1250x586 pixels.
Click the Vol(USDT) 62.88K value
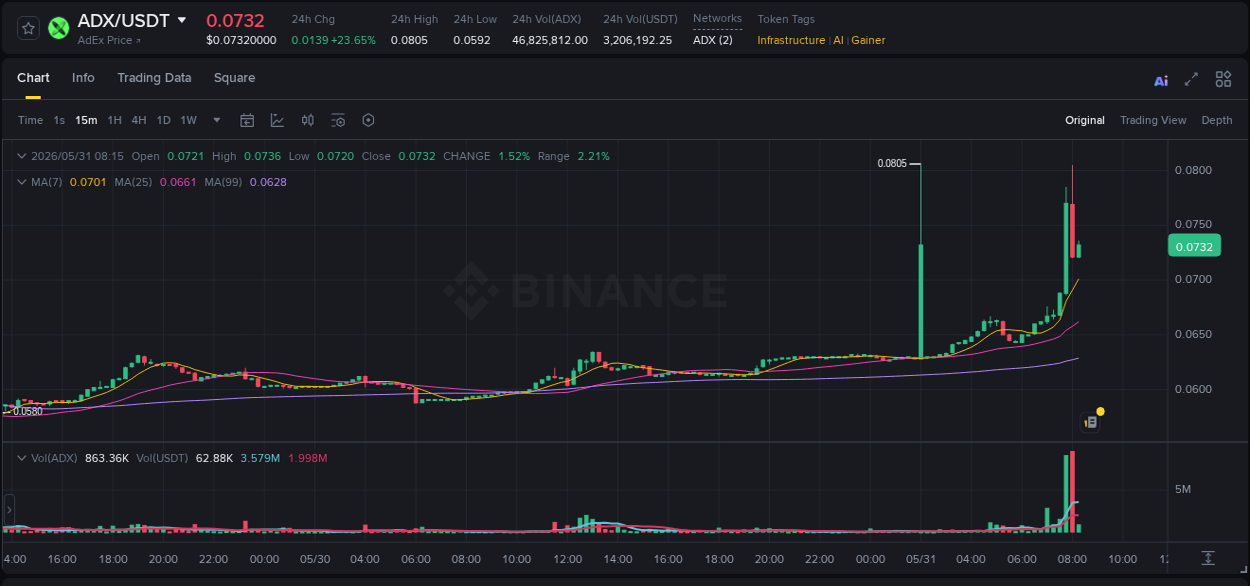point(215,458)
